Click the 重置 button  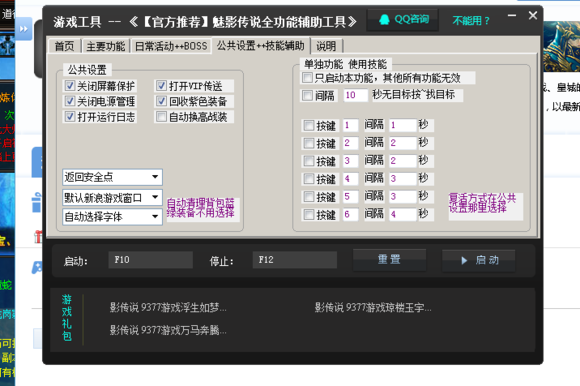(x=389, y=260)
